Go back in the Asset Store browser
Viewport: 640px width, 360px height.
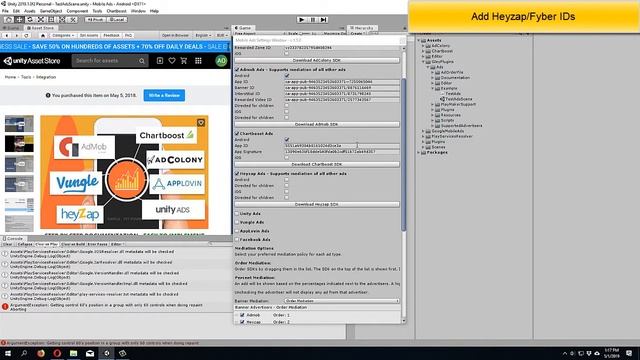click(7, 36)
